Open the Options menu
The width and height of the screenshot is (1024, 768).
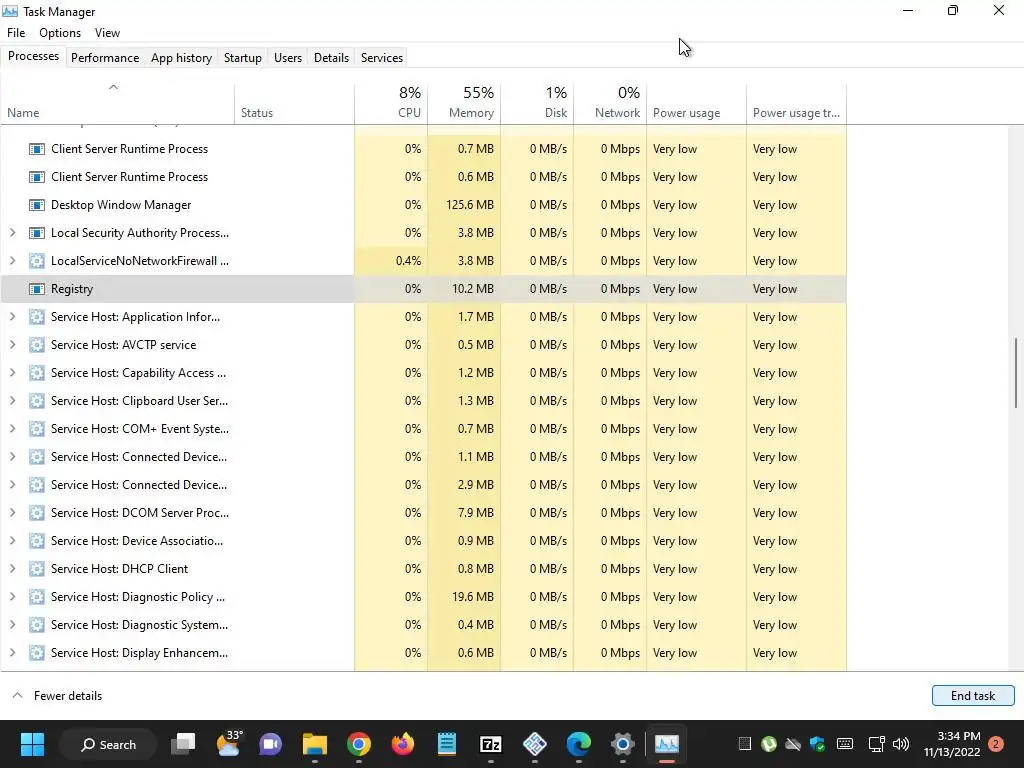[60, 33]
